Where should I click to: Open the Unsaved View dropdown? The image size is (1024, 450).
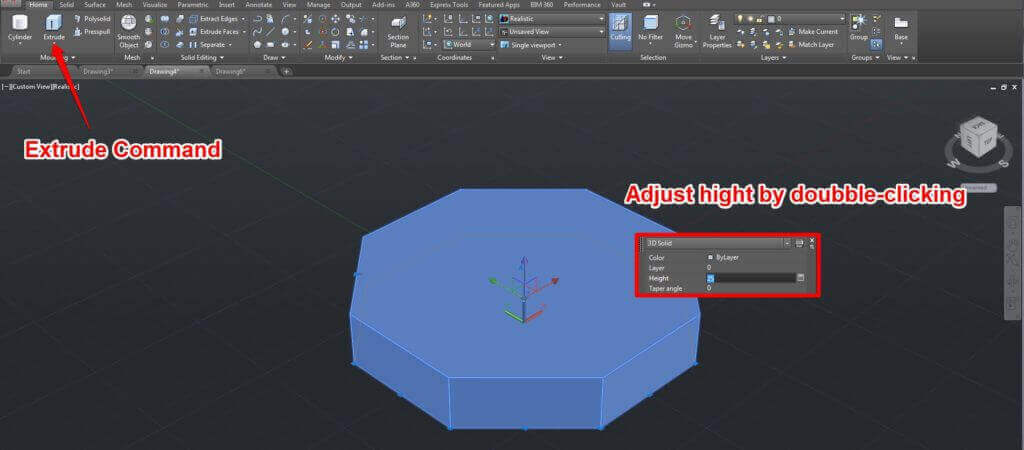[552, 31]
